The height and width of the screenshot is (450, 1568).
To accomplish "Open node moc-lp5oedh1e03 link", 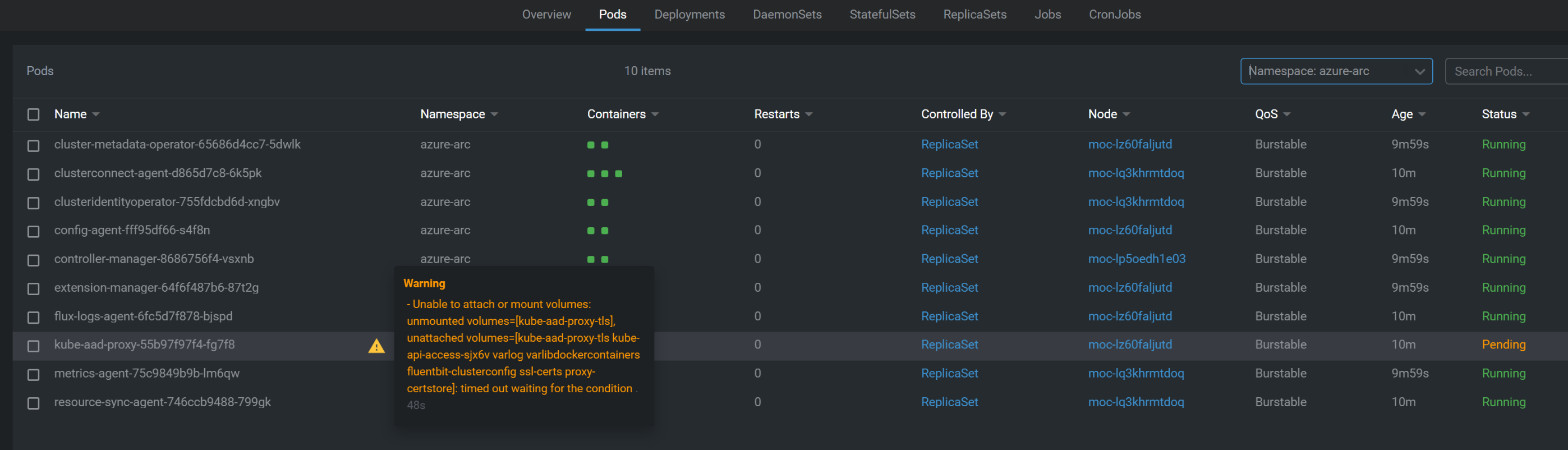I will point(1137,259).
